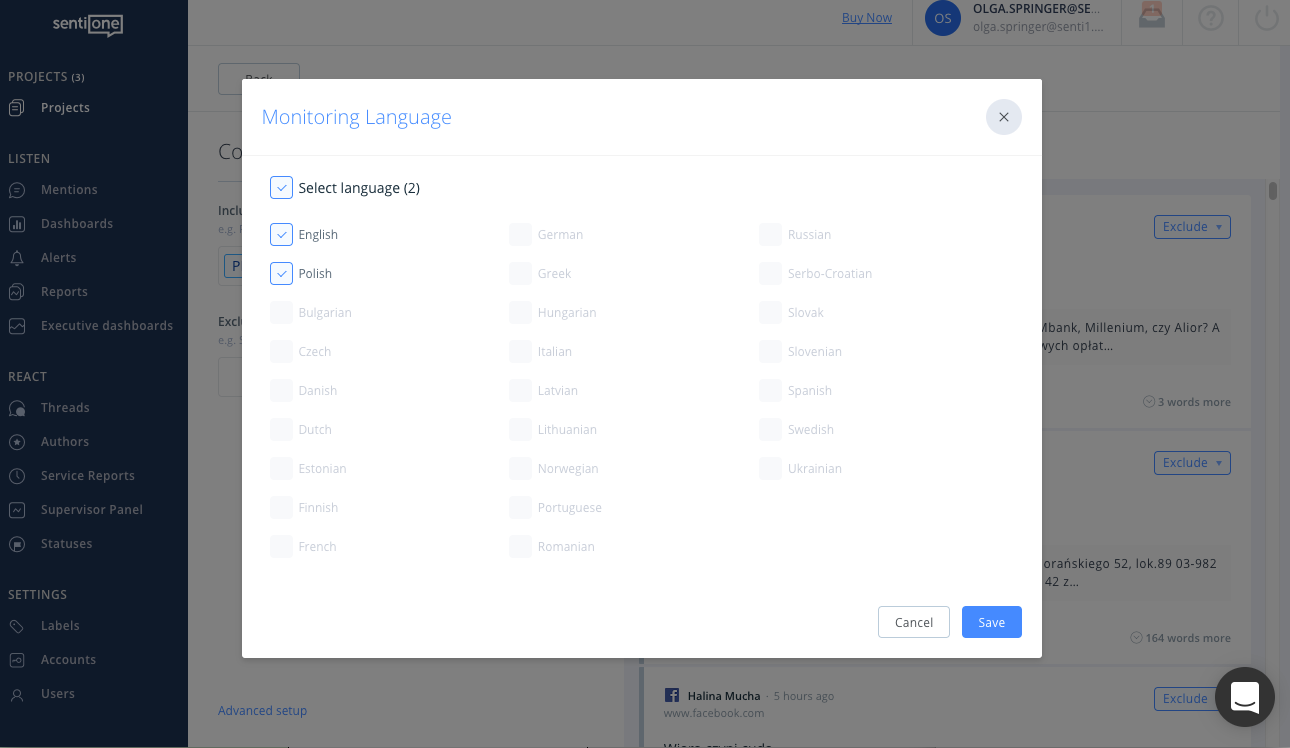This screenshot has height=748, width=1290.
Task: Uncheck the Polish language checkbox
Action: click(281, 274)
